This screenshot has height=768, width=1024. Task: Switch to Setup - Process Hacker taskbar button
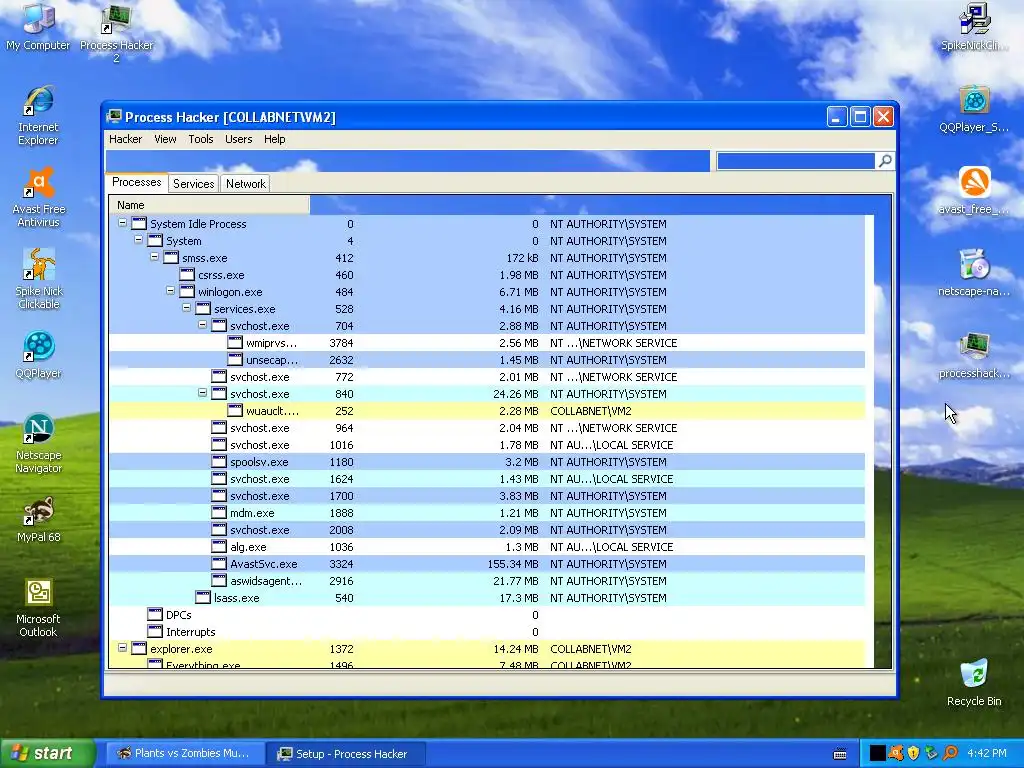346,754
